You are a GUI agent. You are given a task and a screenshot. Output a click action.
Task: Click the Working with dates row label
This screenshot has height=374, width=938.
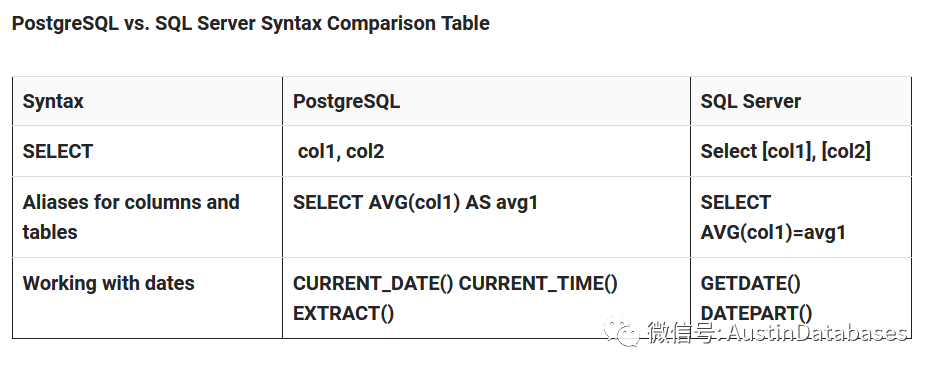click(x=108, y=283)
